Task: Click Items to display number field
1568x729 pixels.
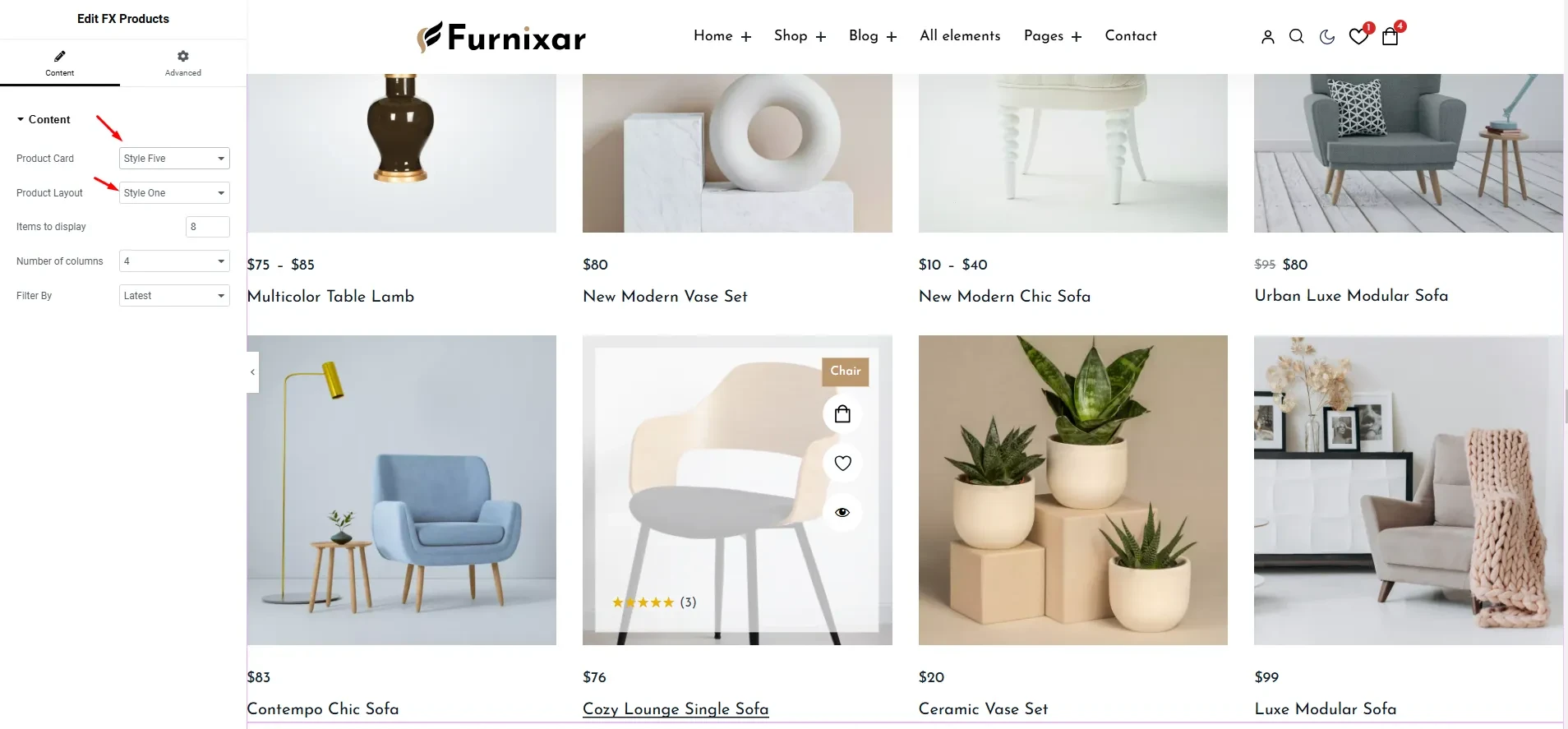Action: click(207, 227)
